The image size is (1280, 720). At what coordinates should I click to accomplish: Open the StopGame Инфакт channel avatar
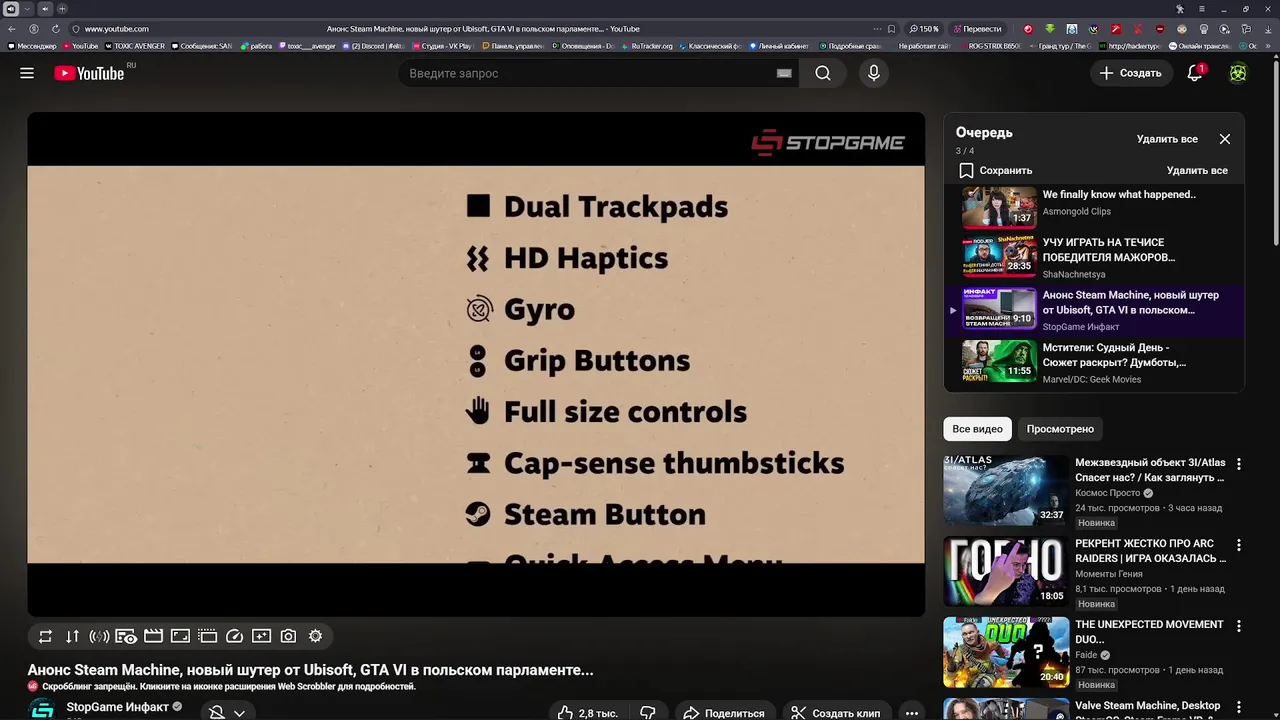pos(42,710)
